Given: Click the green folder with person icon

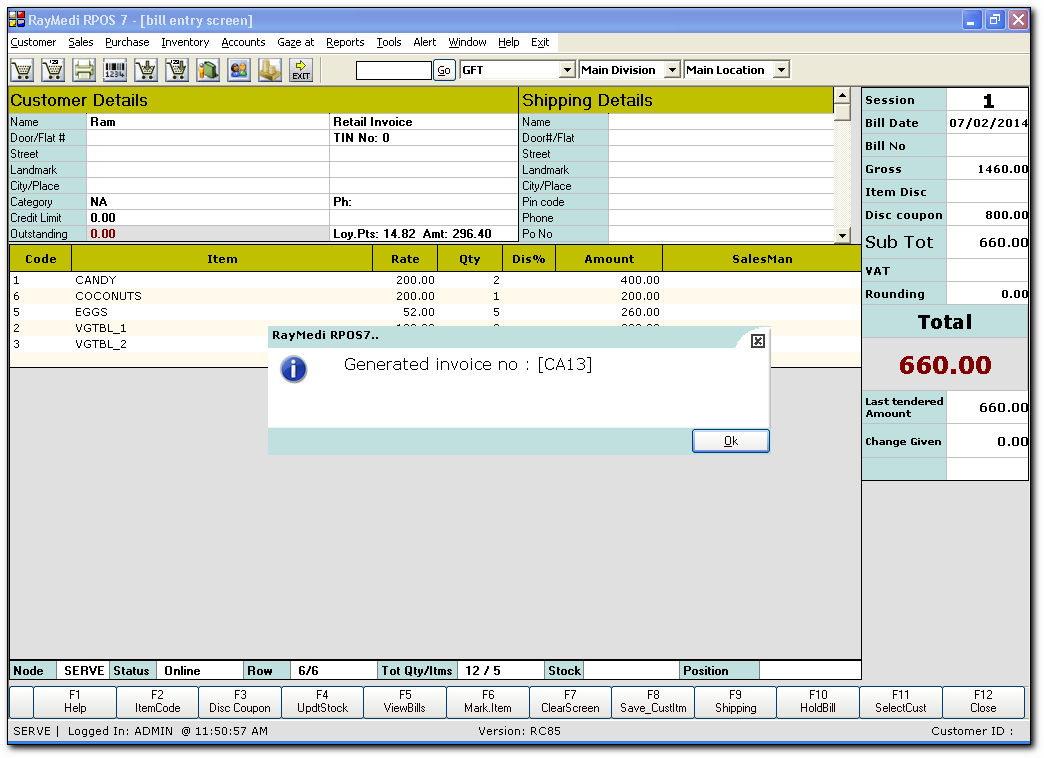Looking at the screenshot, I should [208, 70].
